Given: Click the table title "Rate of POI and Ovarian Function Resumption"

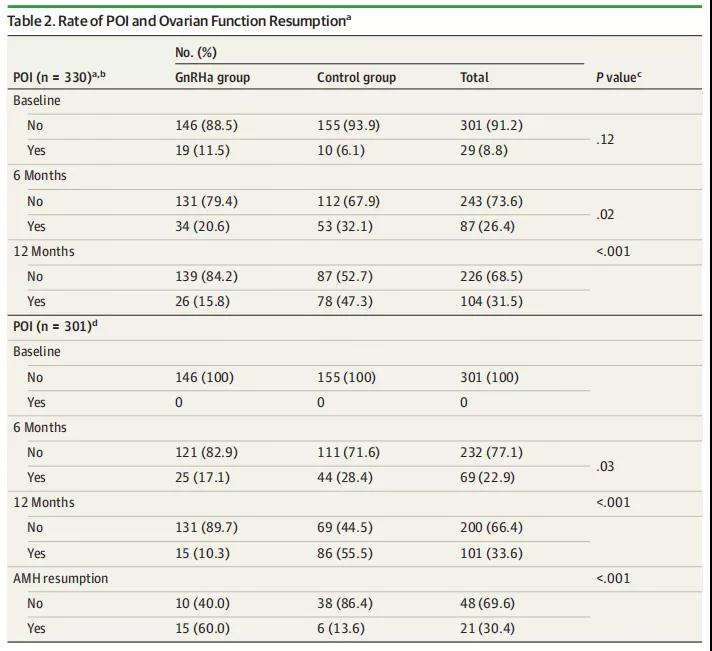Looking at the screenshot, I should coord(180,22).
